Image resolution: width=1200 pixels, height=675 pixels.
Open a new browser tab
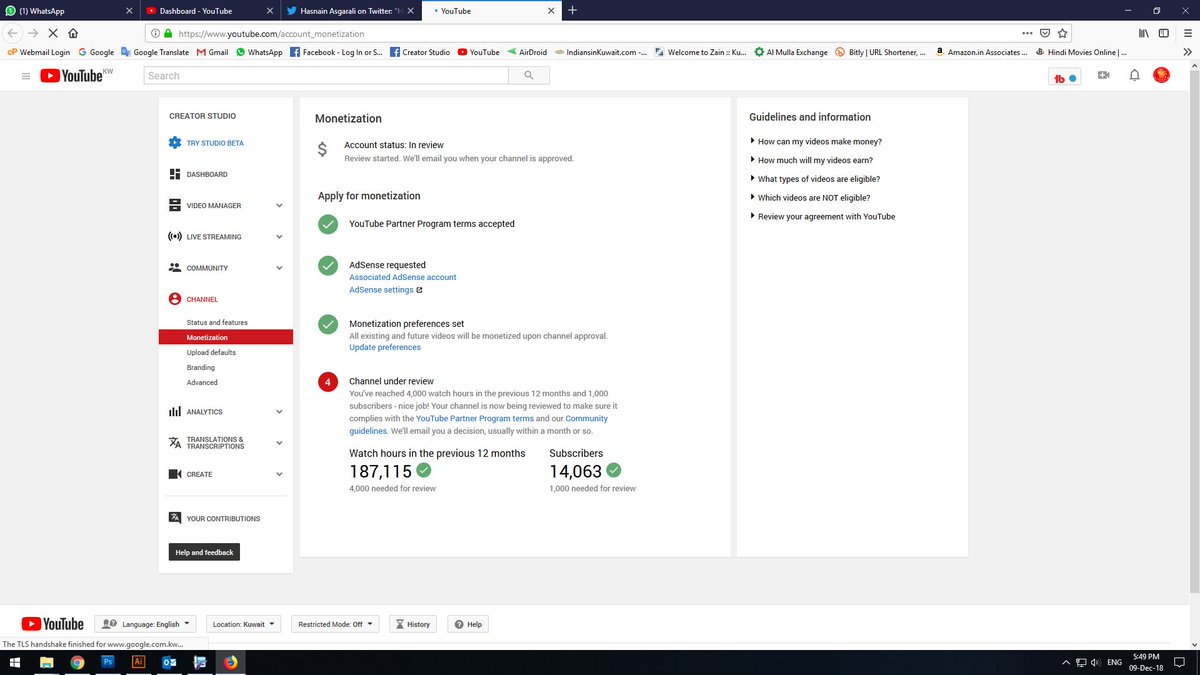pyautogui.click(x=572, y=10)
